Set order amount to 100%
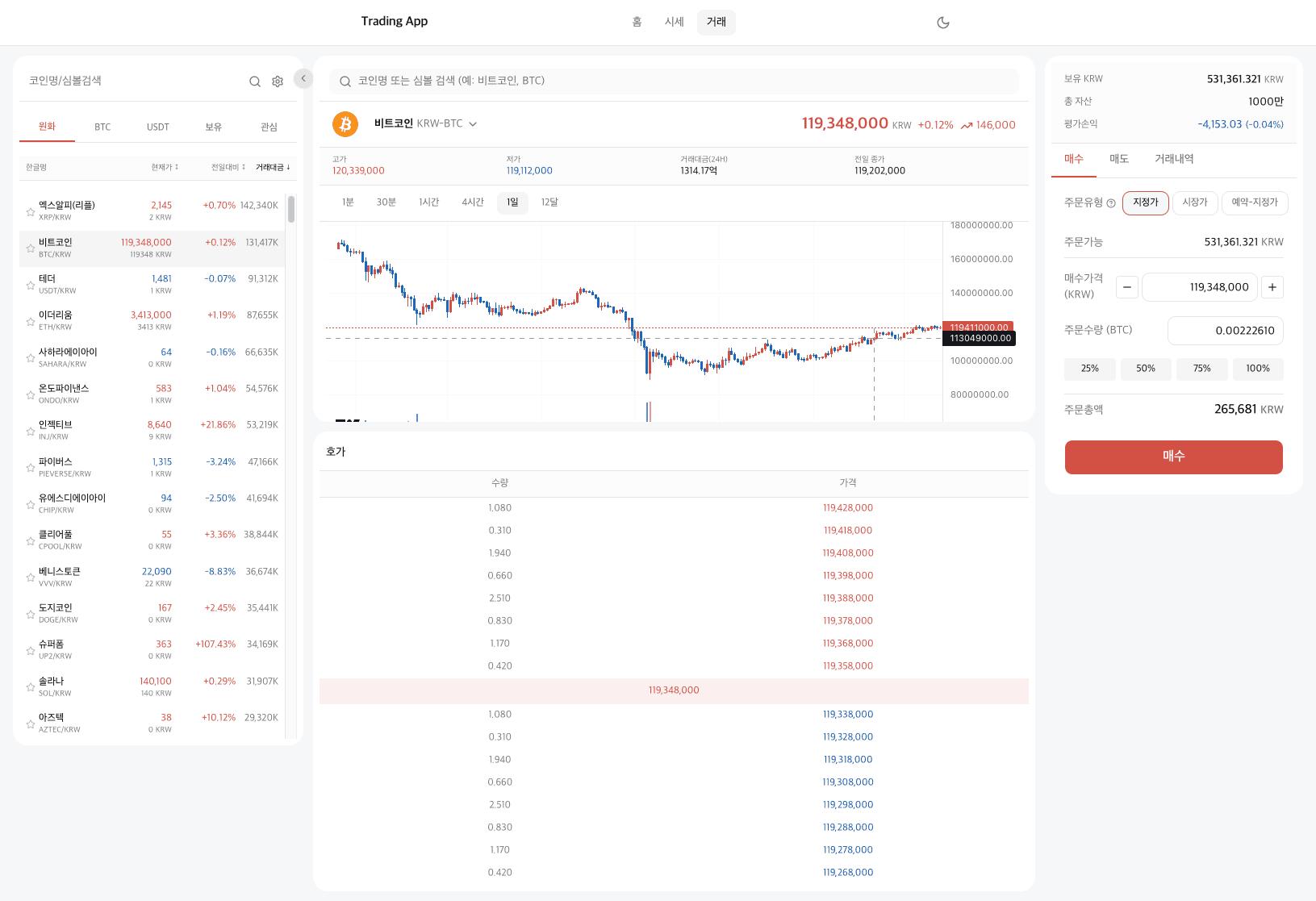The image size is (1316, 901). [1258, 369]
